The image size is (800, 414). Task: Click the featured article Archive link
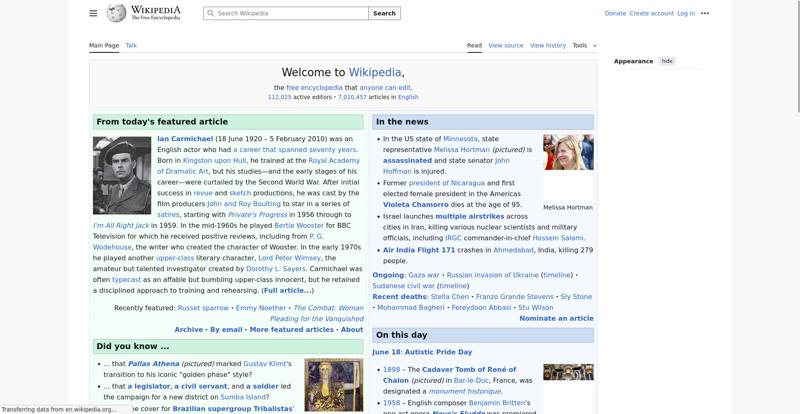189,330
